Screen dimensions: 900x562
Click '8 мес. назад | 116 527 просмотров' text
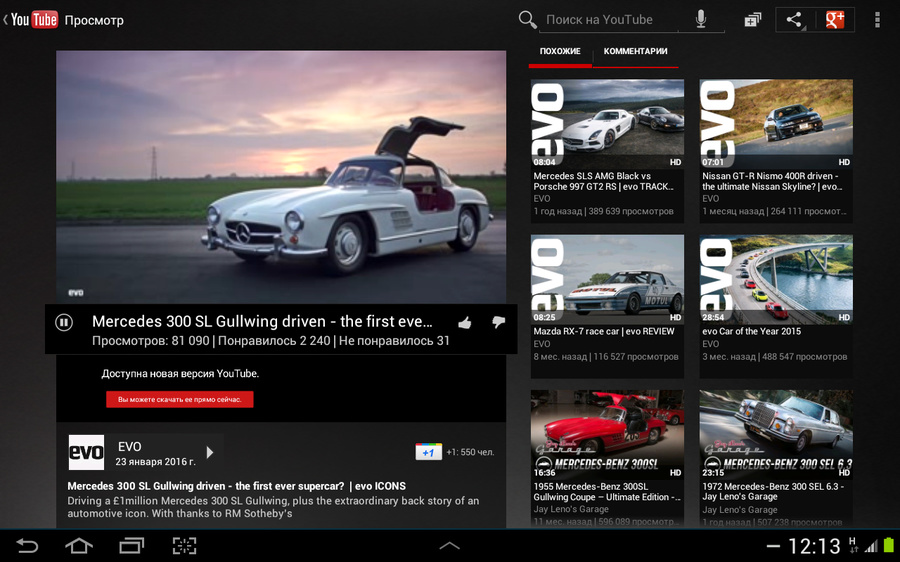coord(606,356)
